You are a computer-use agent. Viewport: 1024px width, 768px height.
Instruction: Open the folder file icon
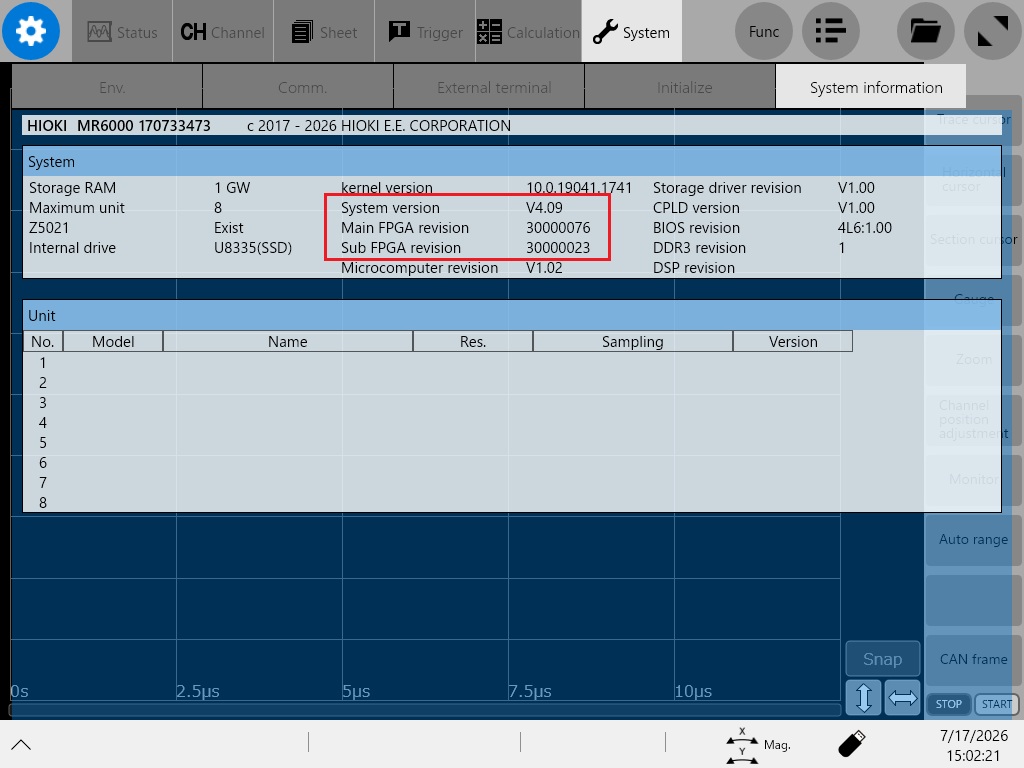click(x=925, y=31)
